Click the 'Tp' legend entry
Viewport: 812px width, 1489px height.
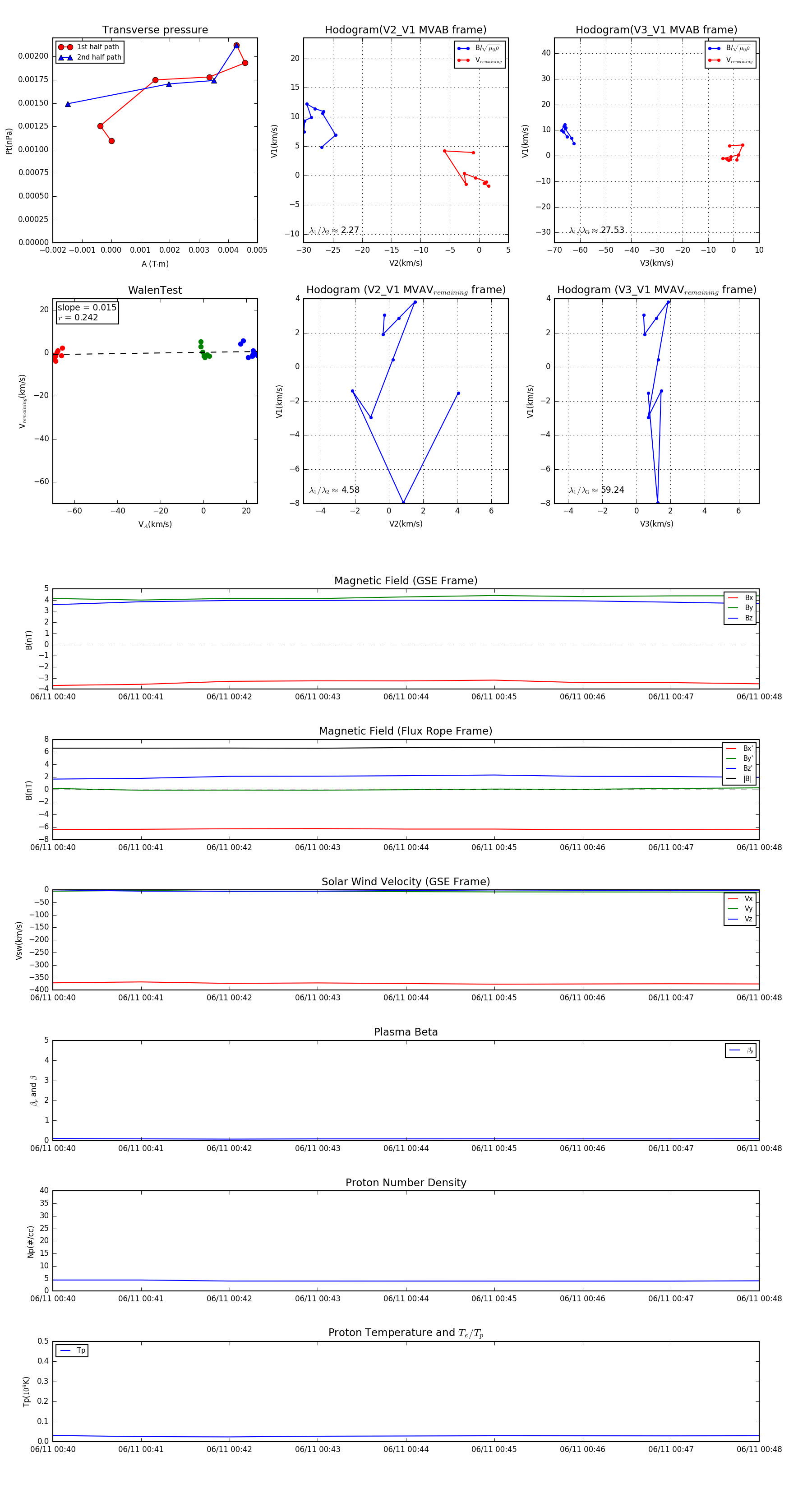(x=72, y=1351)
